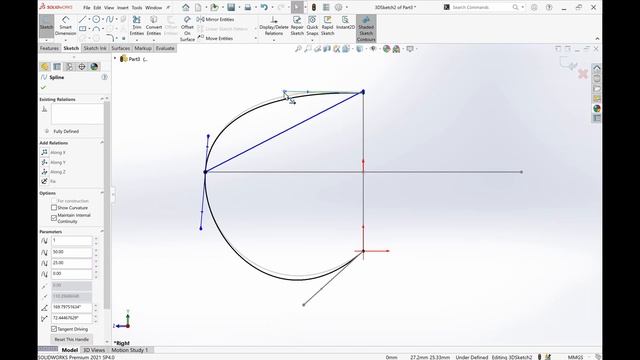Select the Smart Dimension tool
The width and height of the screenshot is (640, 360).
click(x=65, y=26)
